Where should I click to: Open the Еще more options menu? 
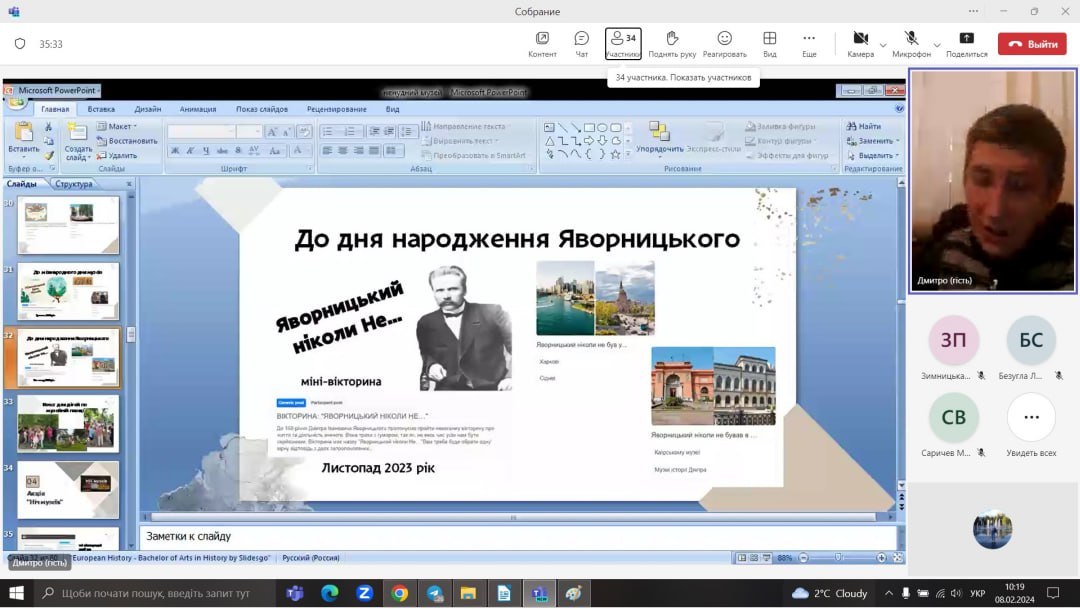[809, 43]
